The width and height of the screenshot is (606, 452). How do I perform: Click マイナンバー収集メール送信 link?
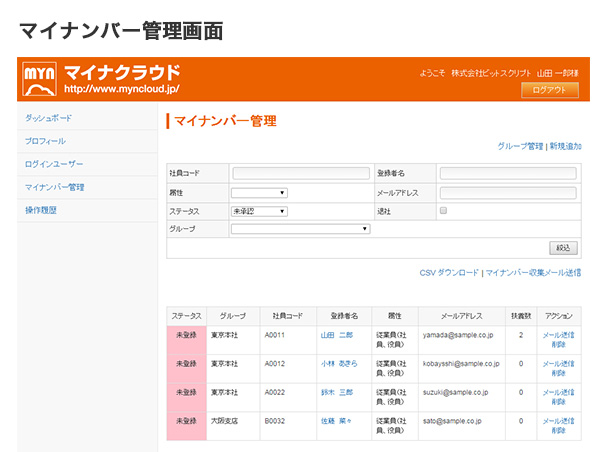click(533, 272)
